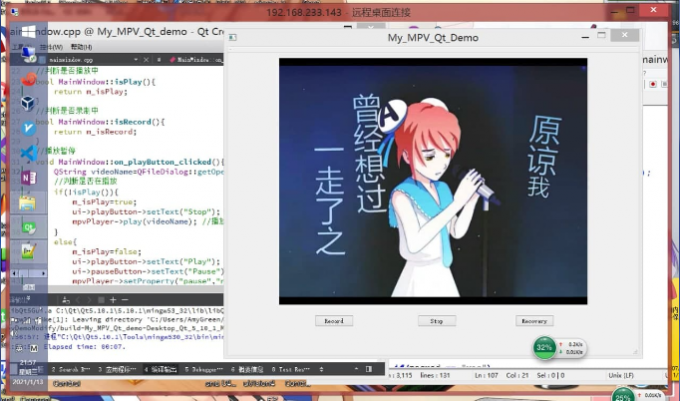
Task: Click 'MainWindow::on_playButton_clicked' in the code
Action: [x=135, y=162]
